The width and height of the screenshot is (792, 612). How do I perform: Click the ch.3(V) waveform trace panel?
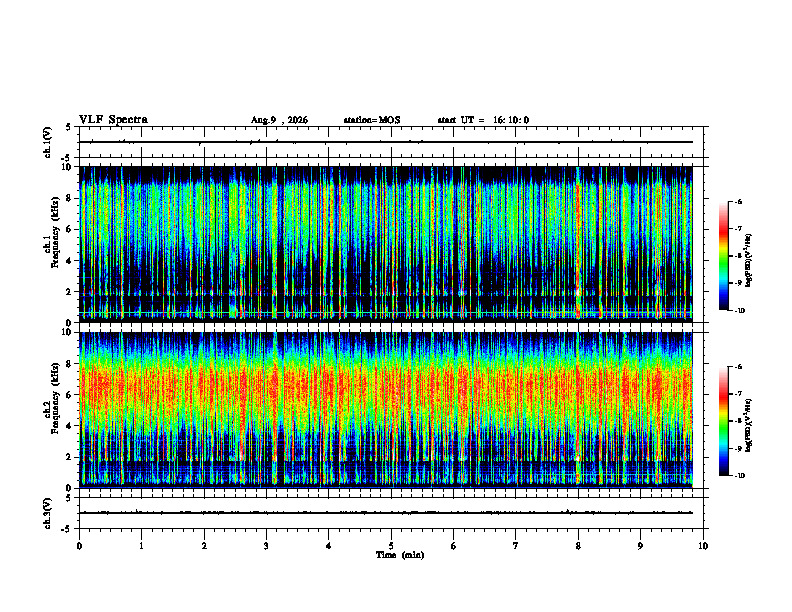point(391,513)
